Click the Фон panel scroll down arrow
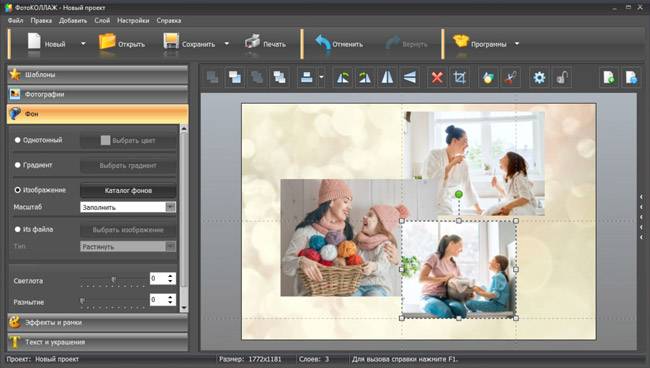Viewport: 650px width, 368px height. (184, 308)
